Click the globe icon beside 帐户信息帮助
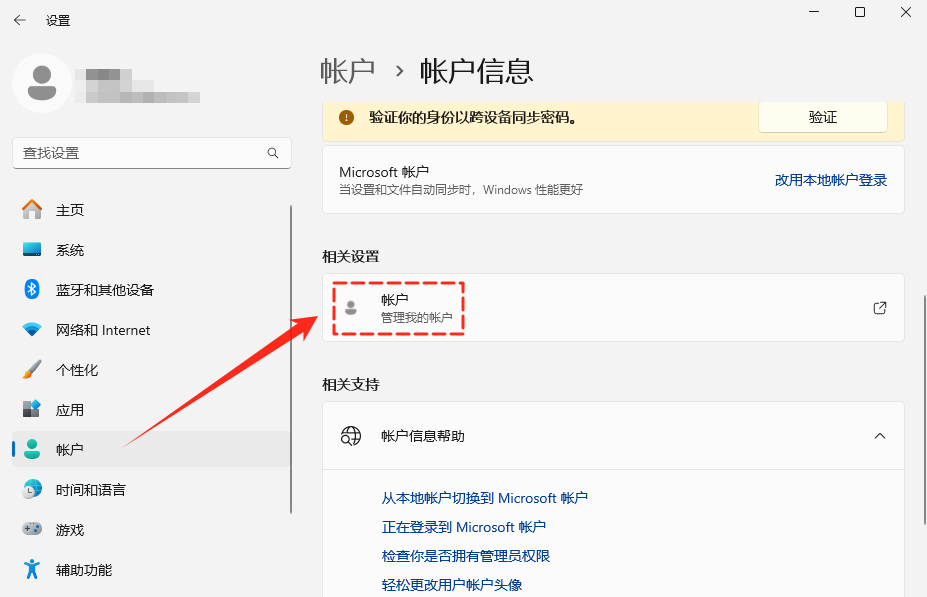The width and height of the screenshot is (927, 597). pyautogui.click(x=351, y=436)
